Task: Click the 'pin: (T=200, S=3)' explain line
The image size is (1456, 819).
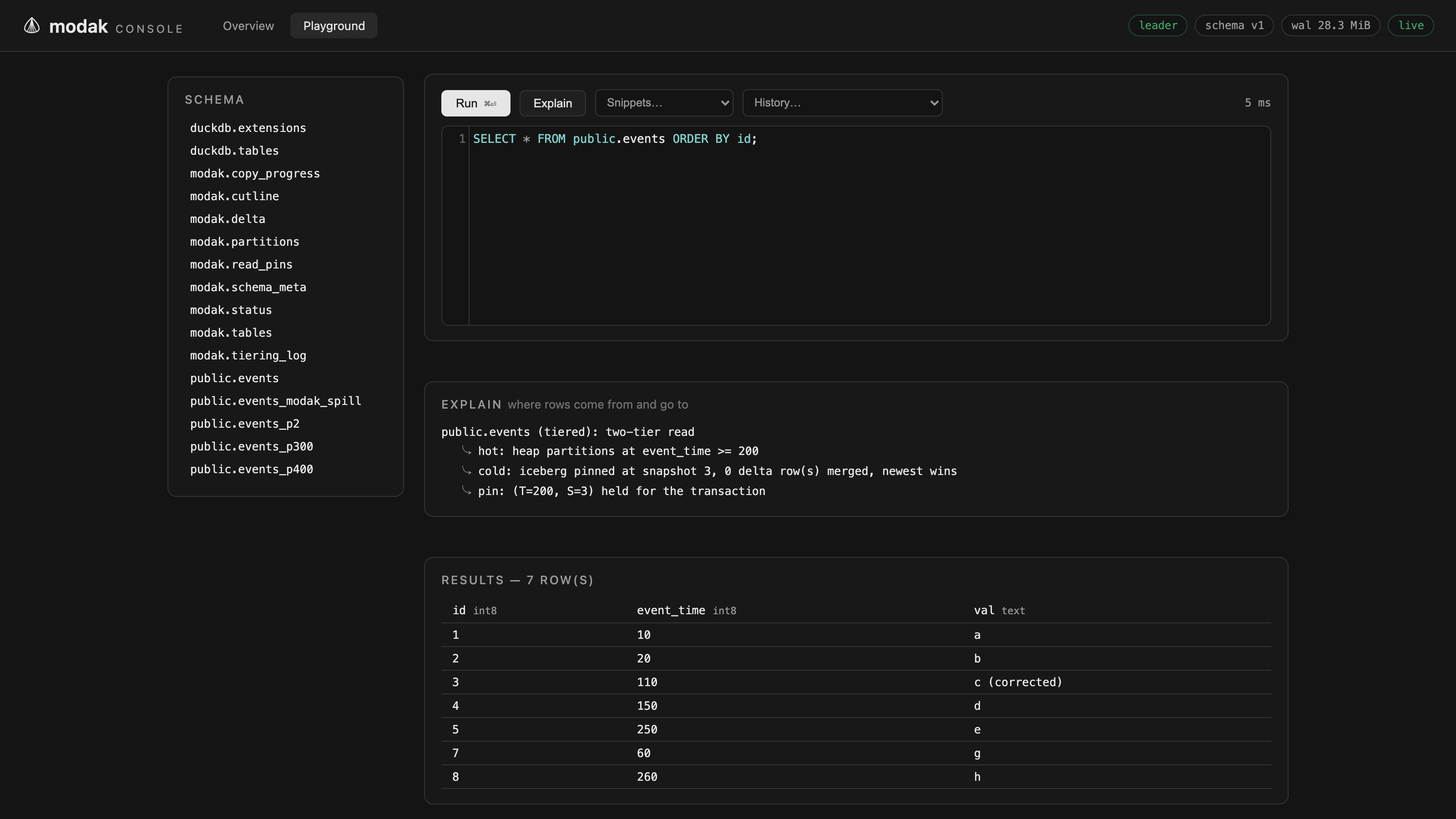Action: [622, 491]
